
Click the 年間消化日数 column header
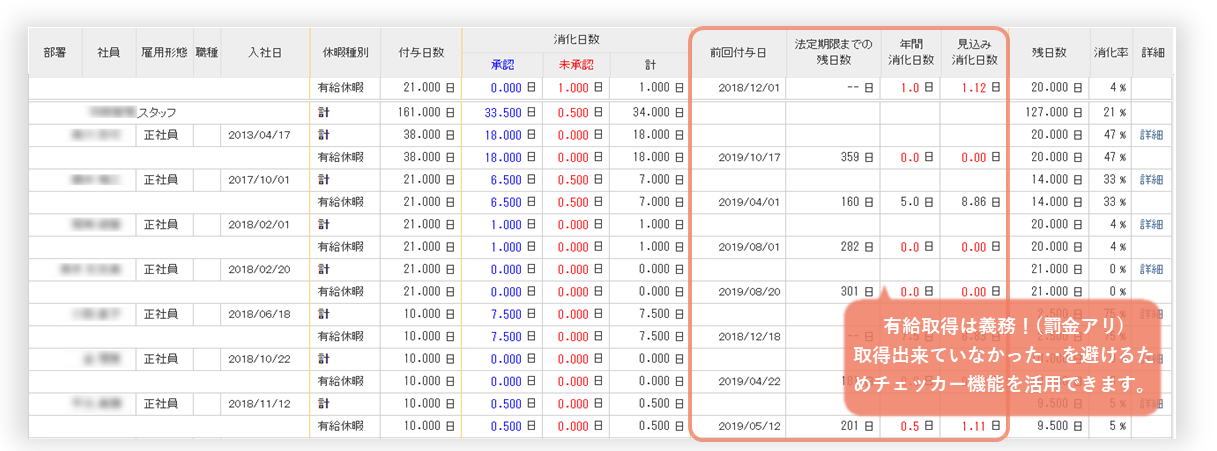[x=911, y=53]
